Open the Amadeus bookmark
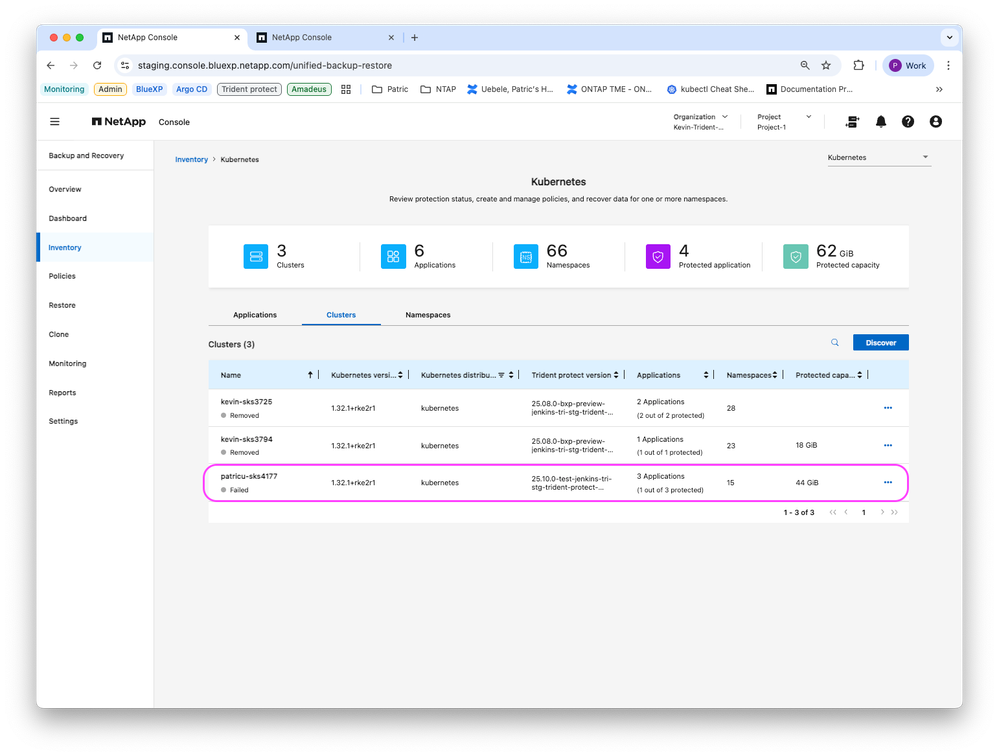Screen dimensions: 999x756 [x=309, y=89]
